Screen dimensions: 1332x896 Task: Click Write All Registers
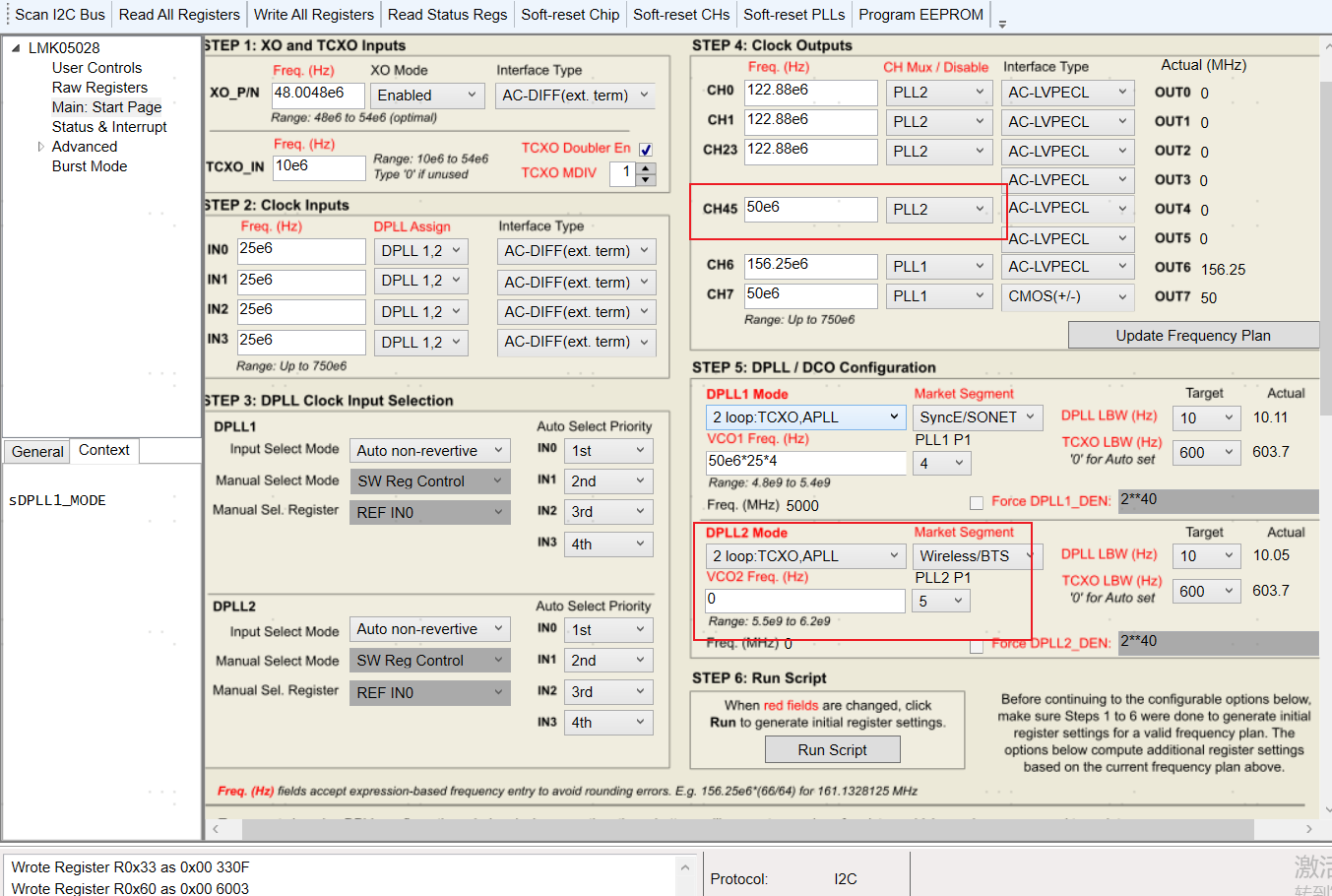pos(314,15)
